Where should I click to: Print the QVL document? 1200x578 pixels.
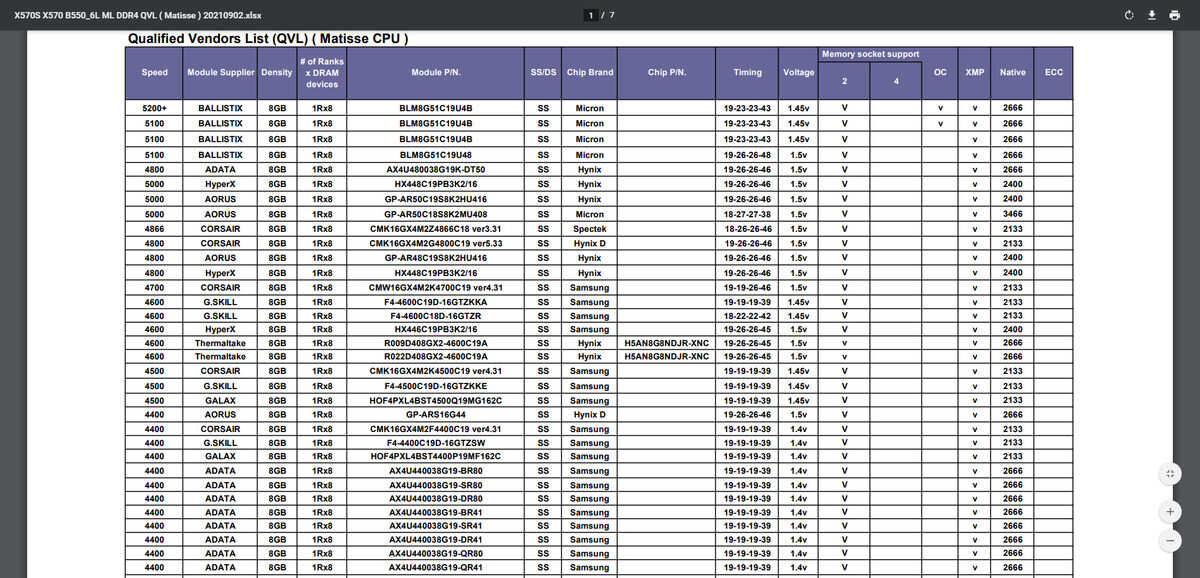[x=1174, y=15]
